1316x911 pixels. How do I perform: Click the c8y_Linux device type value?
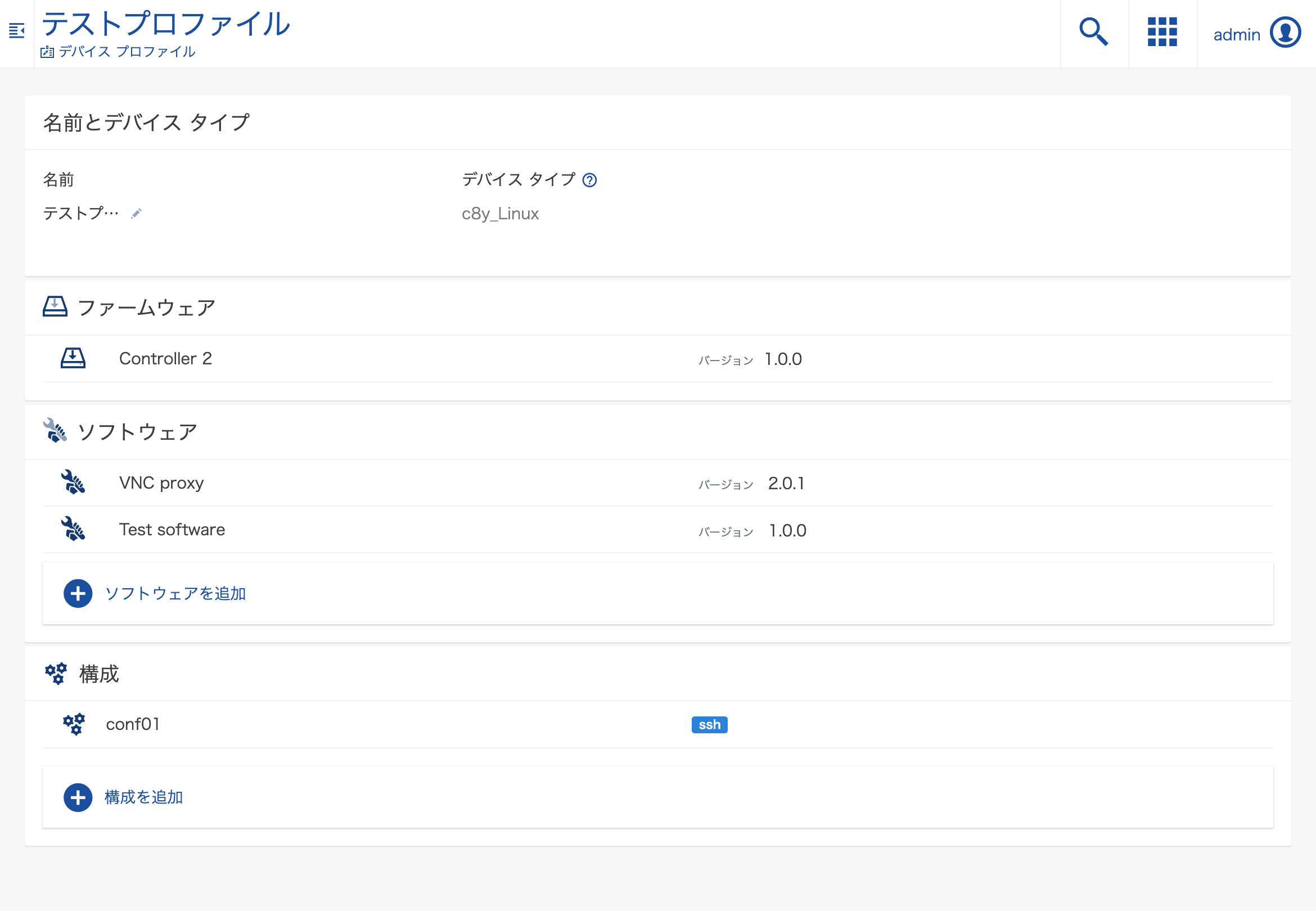tap(500, 214)
